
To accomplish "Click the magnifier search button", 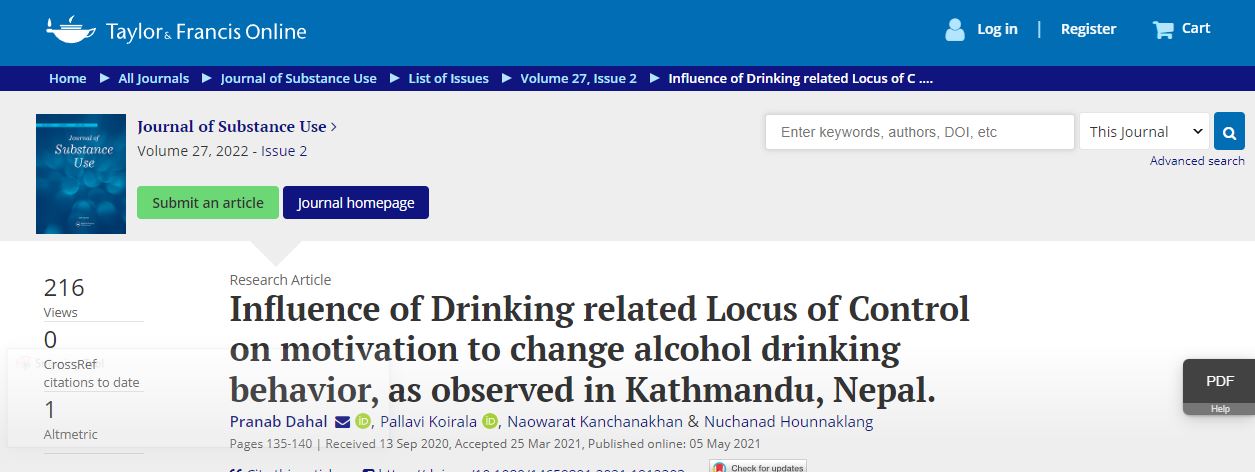I will point(1229,132).
